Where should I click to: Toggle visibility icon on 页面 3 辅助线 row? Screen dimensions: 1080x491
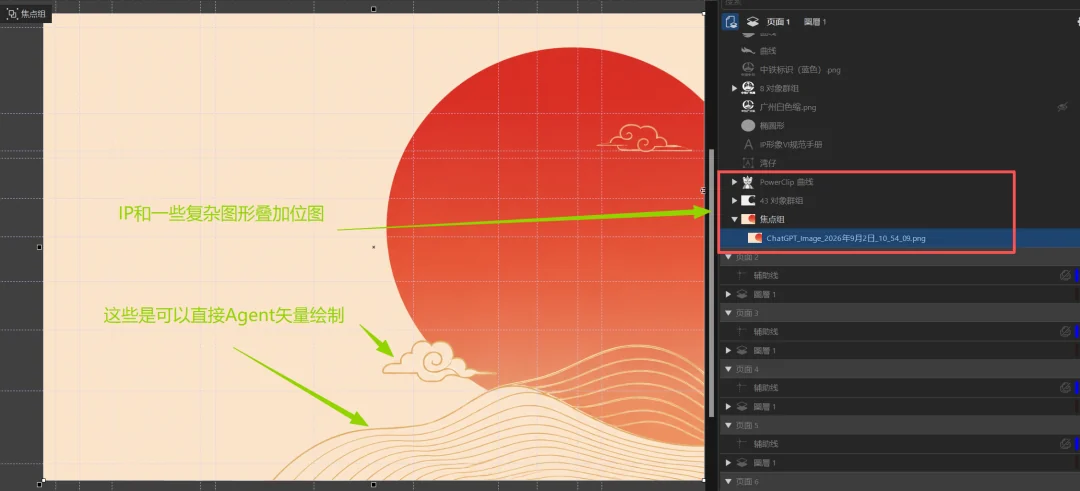click(x=1065, y=332)
